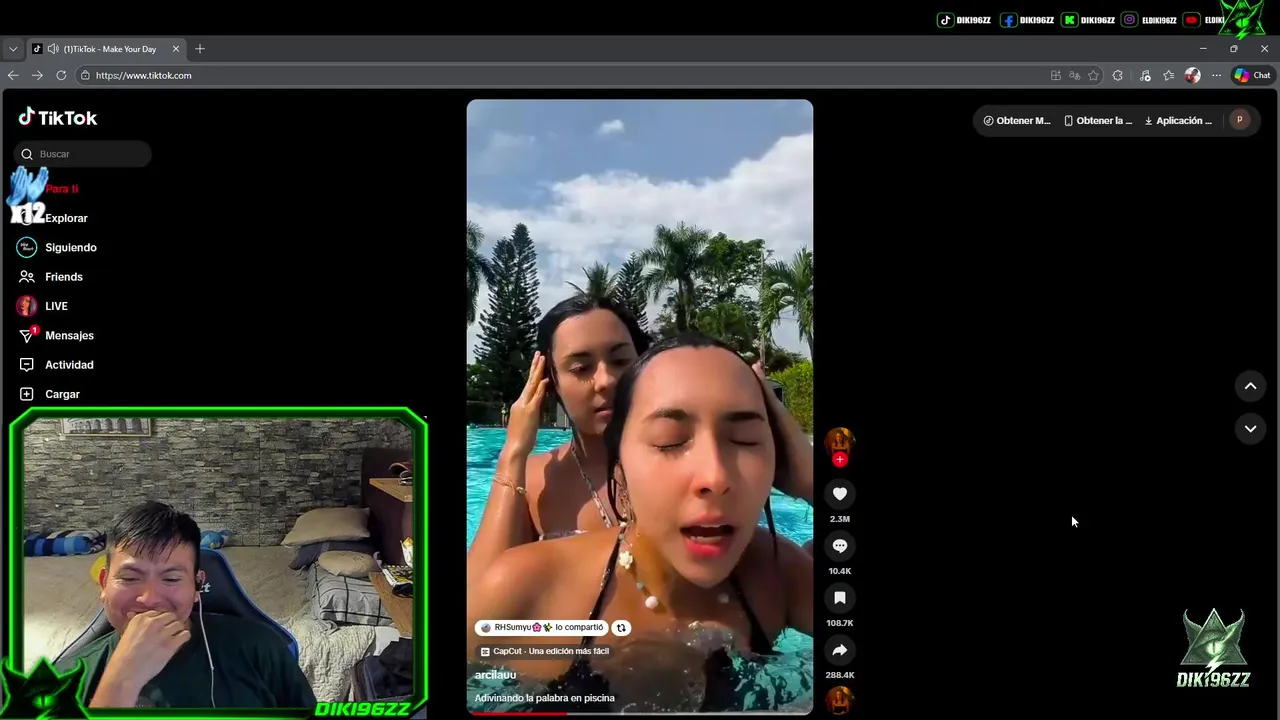Screen dimensions: 1280x720
Task: Open the browser tab search dropdown
Action: pos(13,49)
